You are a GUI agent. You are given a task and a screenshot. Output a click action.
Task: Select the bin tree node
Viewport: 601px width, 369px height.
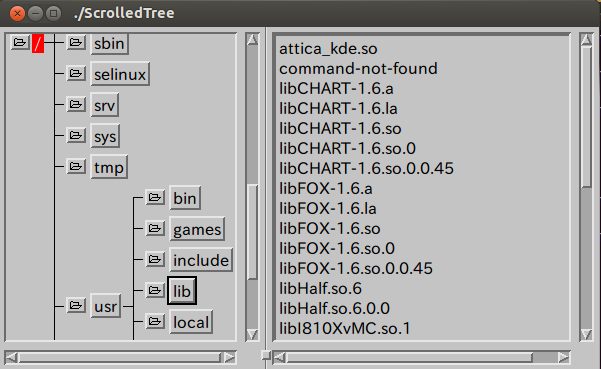pos(185,198)
